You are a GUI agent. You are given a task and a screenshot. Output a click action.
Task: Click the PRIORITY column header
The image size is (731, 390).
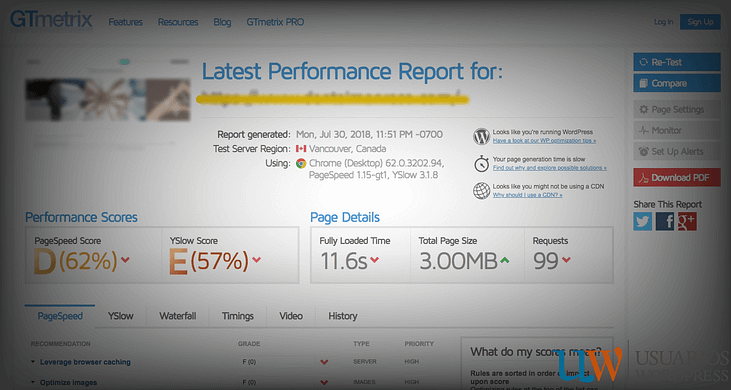click(x=419, y=344)
